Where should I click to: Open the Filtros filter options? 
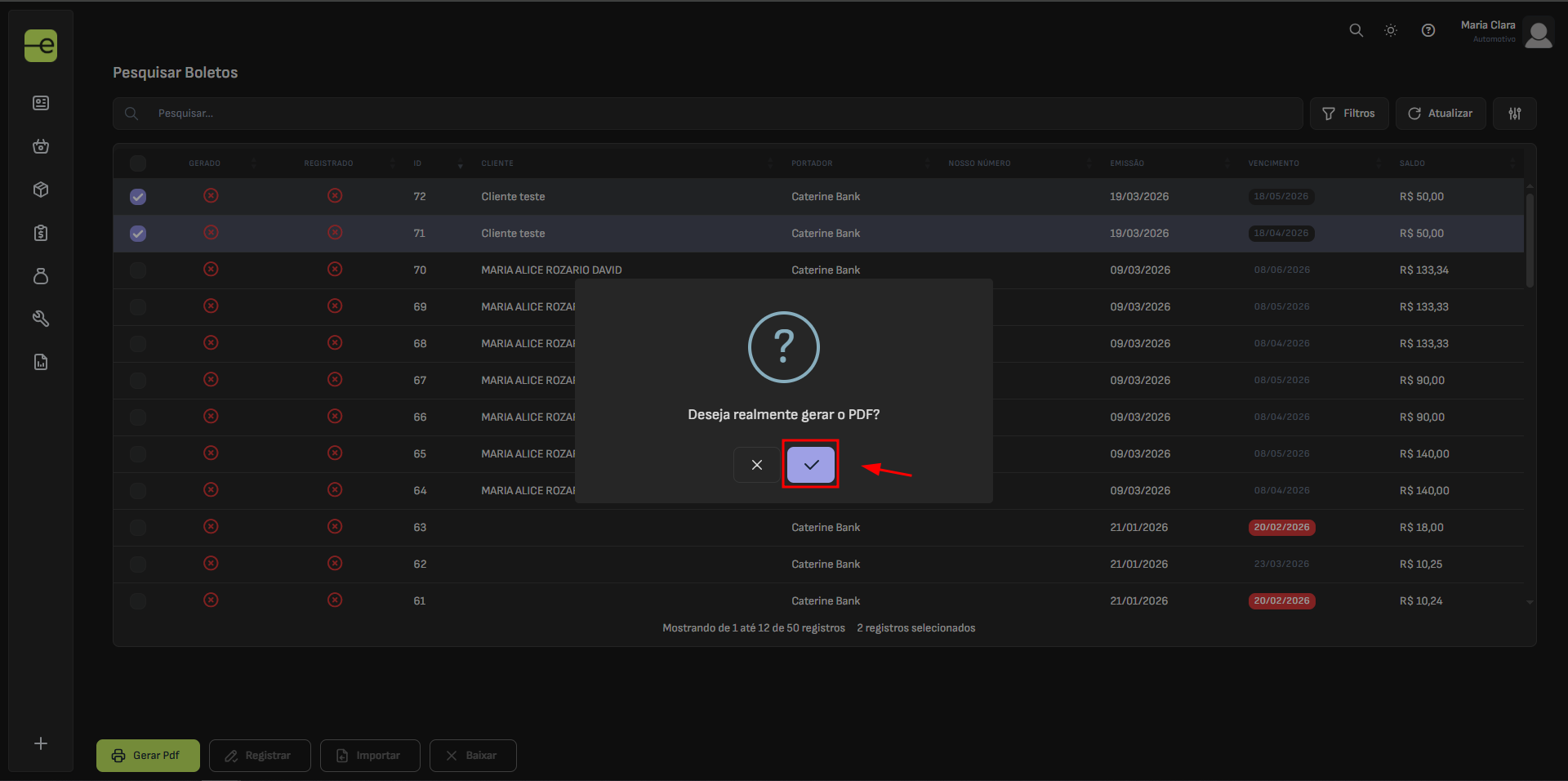(x=1348, y=114)
